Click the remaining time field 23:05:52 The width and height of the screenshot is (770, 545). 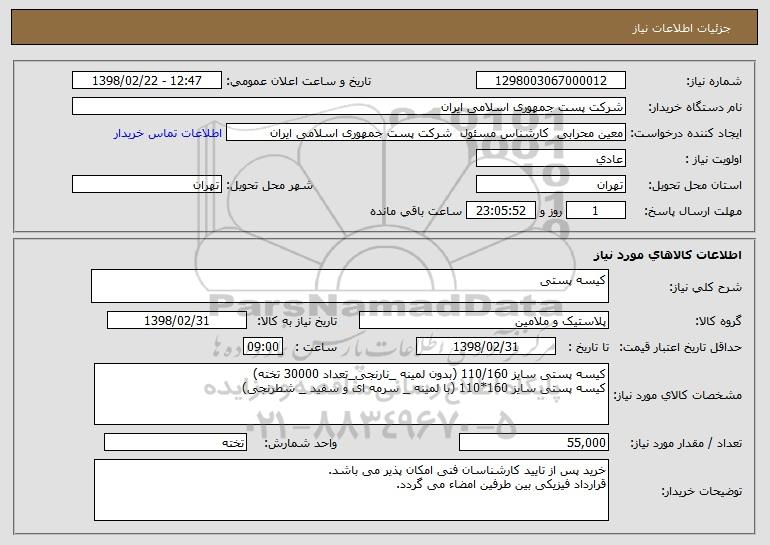coord(500,211)
